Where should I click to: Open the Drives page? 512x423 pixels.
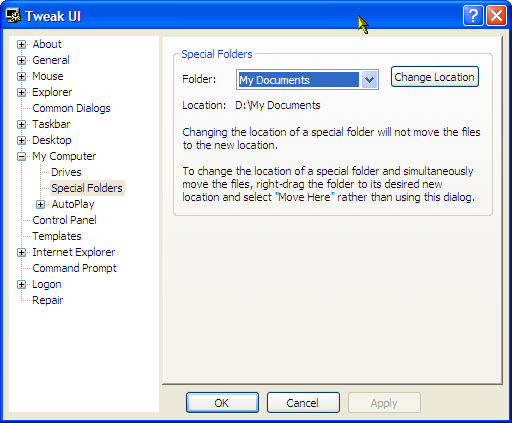pos(66,172)
